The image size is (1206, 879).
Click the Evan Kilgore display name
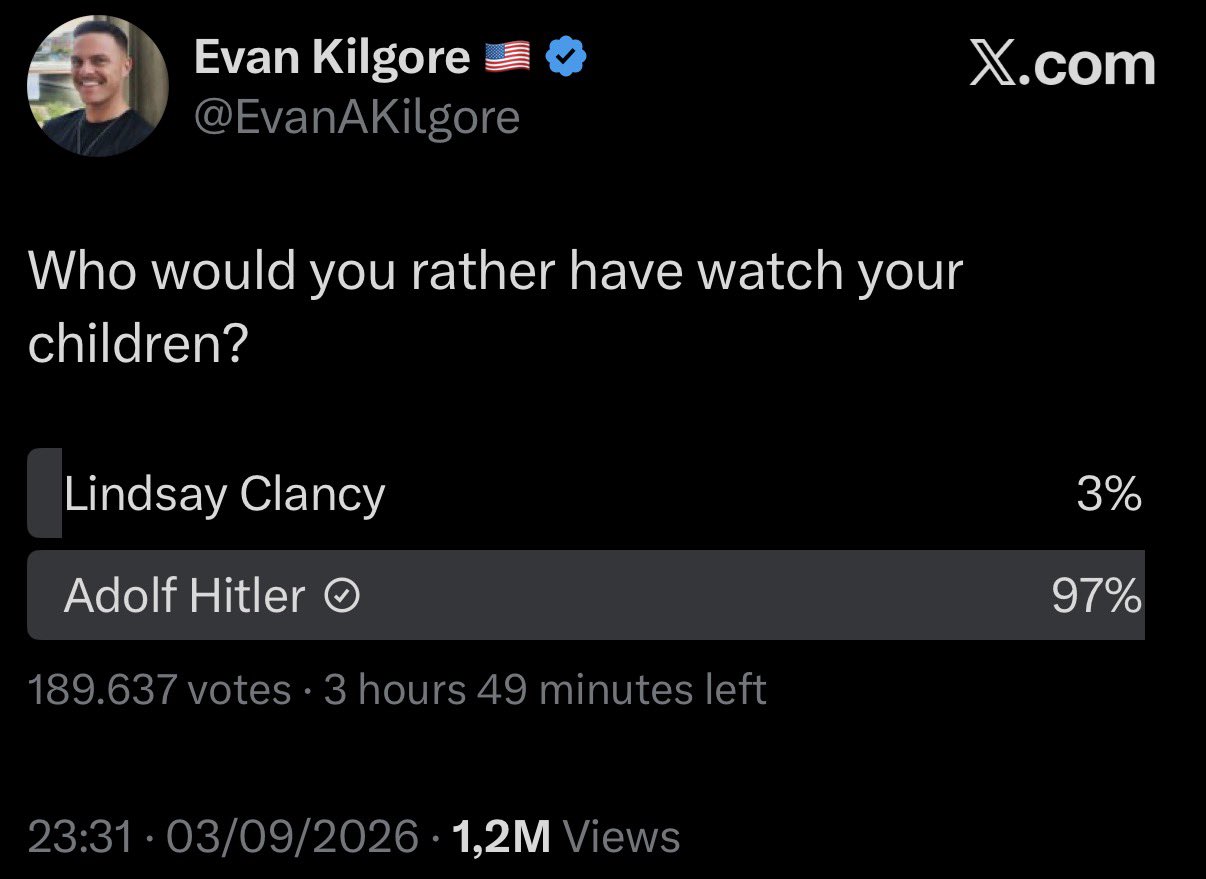(331, 59)
